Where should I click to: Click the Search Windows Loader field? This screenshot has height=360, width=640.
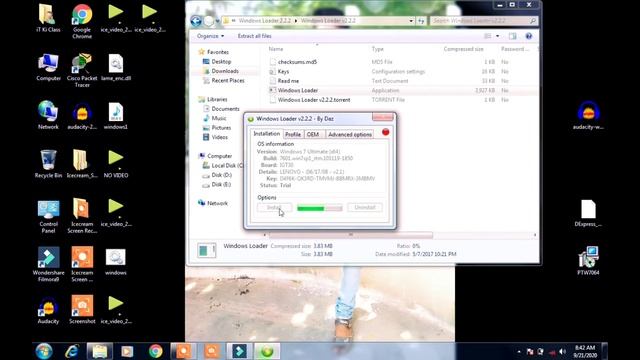484,21
